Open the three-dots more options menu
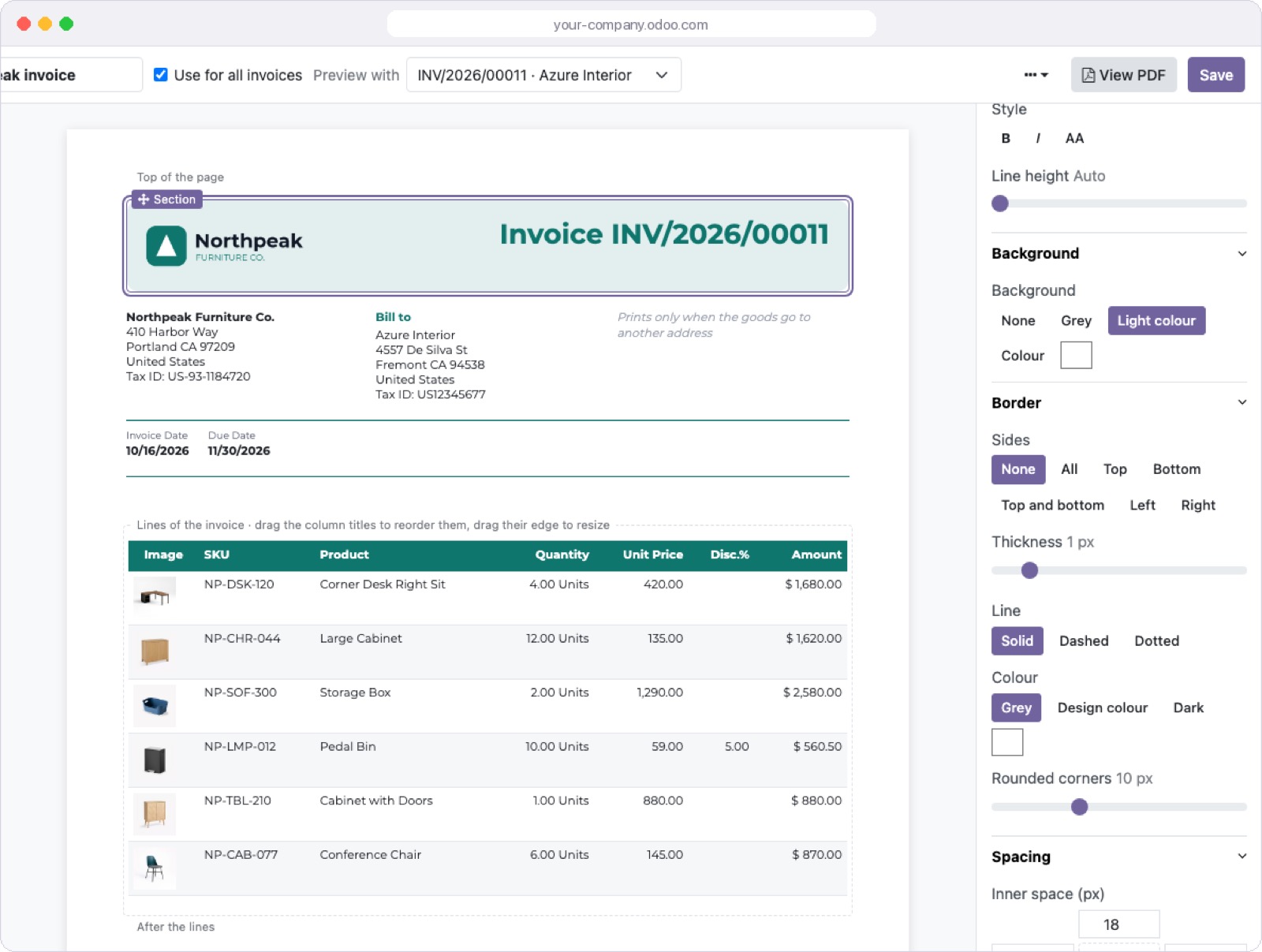The height and width of the screenshot is (952, 1262). pos(1036,75)
